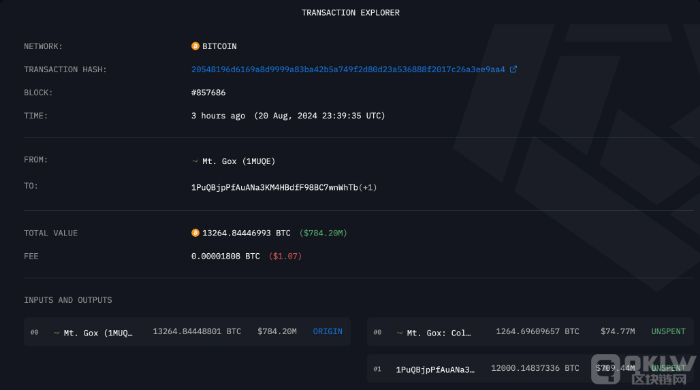
Task: Click the ORIGIN tag on input row
Action: (328, 331)
